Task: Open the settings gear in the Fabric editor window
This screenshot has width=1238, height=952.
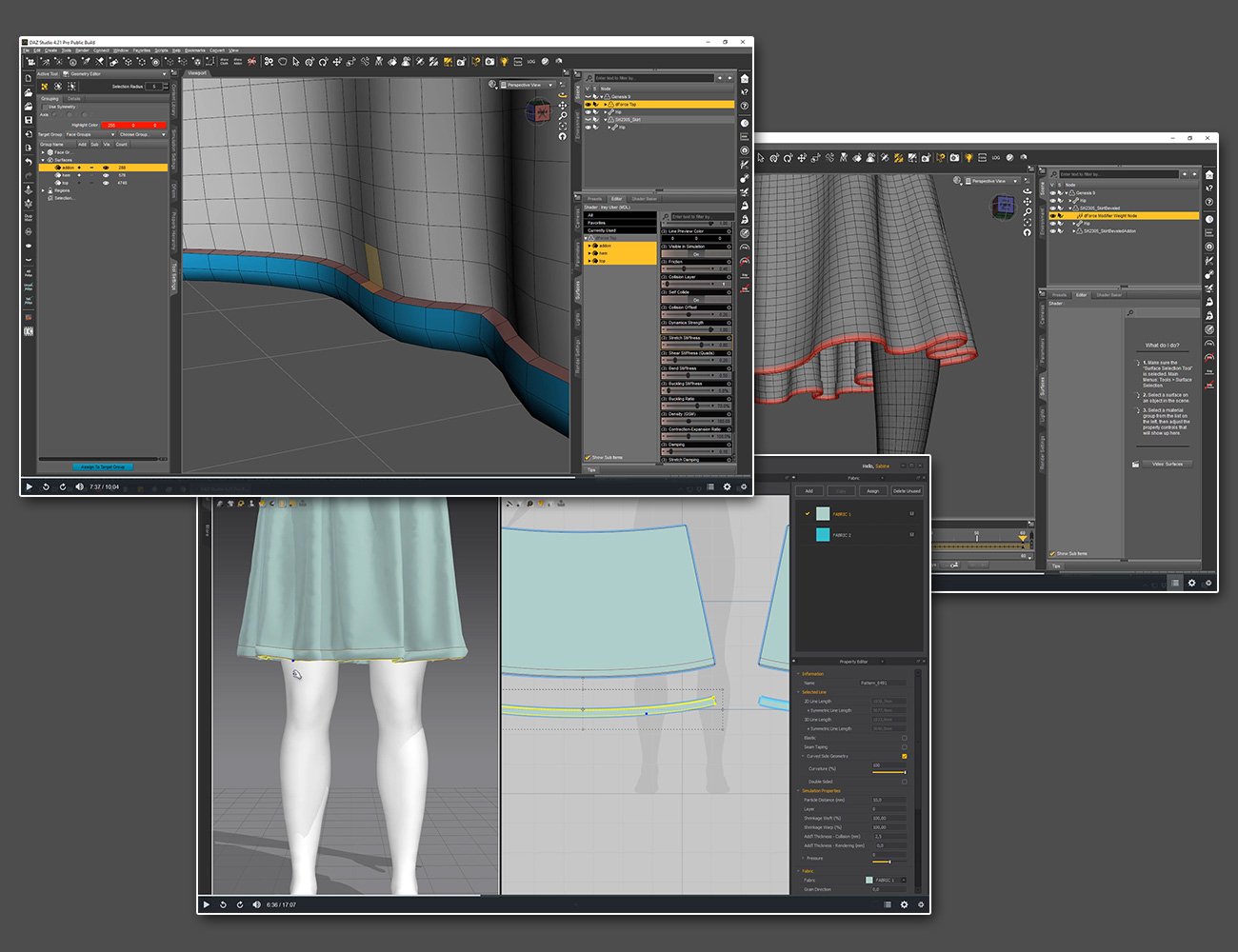Action: pyautogui.click(x=904, y=905)
